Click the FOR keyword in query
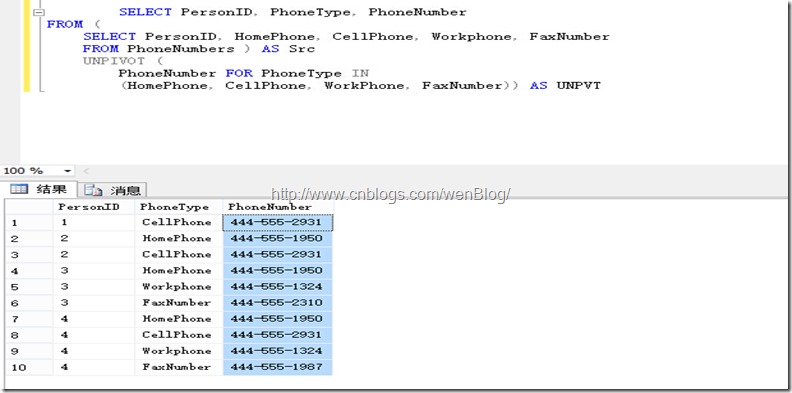Viewport: 792px width, 393px height. [x=239, y=74]
